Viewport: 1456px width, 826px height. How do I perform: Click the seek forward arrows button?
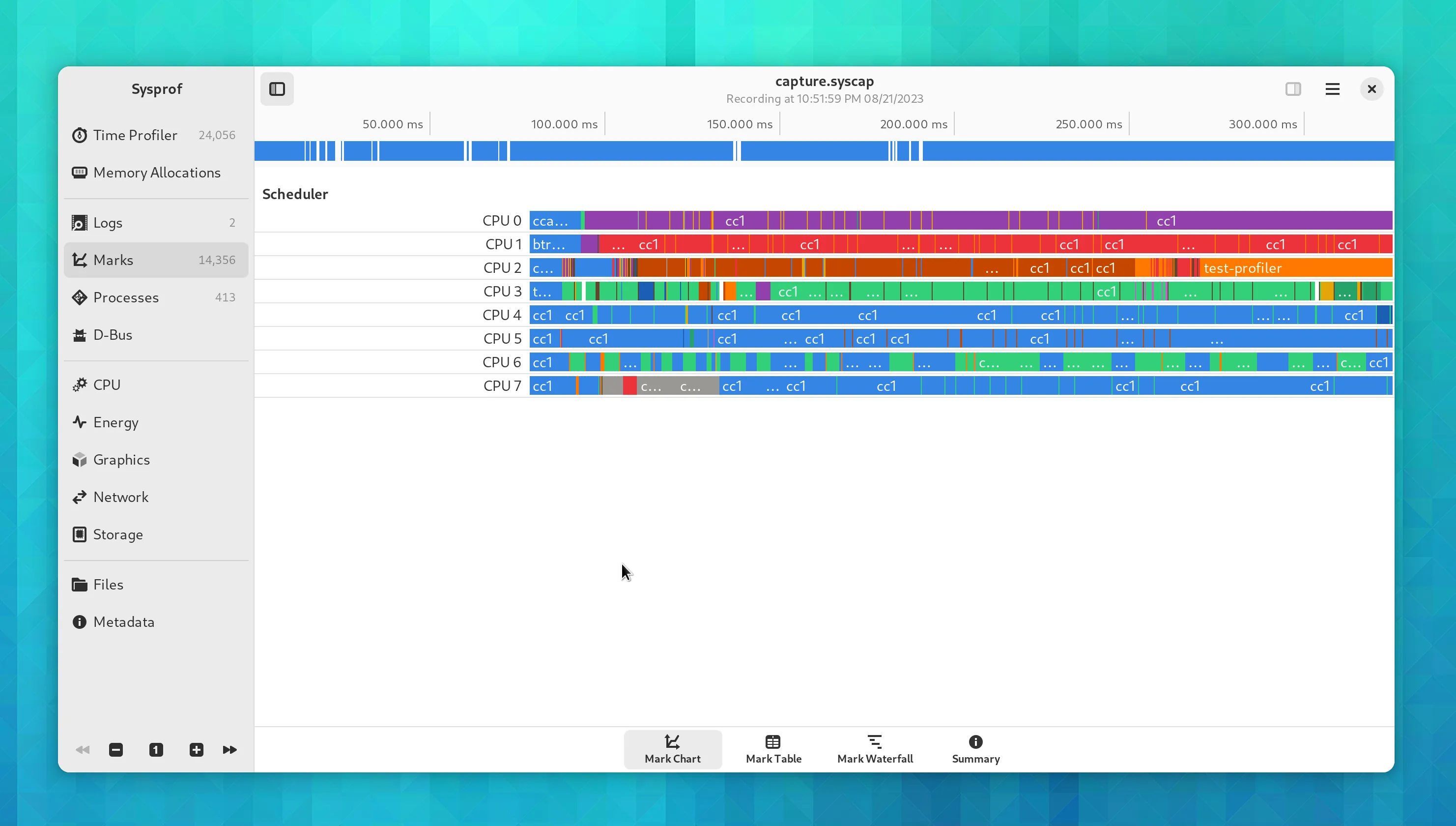coord(229,750)
